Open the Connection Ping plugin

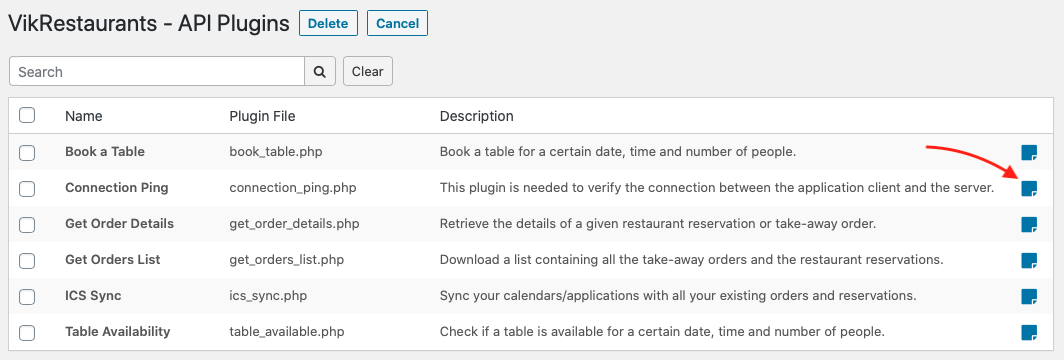coord(117,188)
